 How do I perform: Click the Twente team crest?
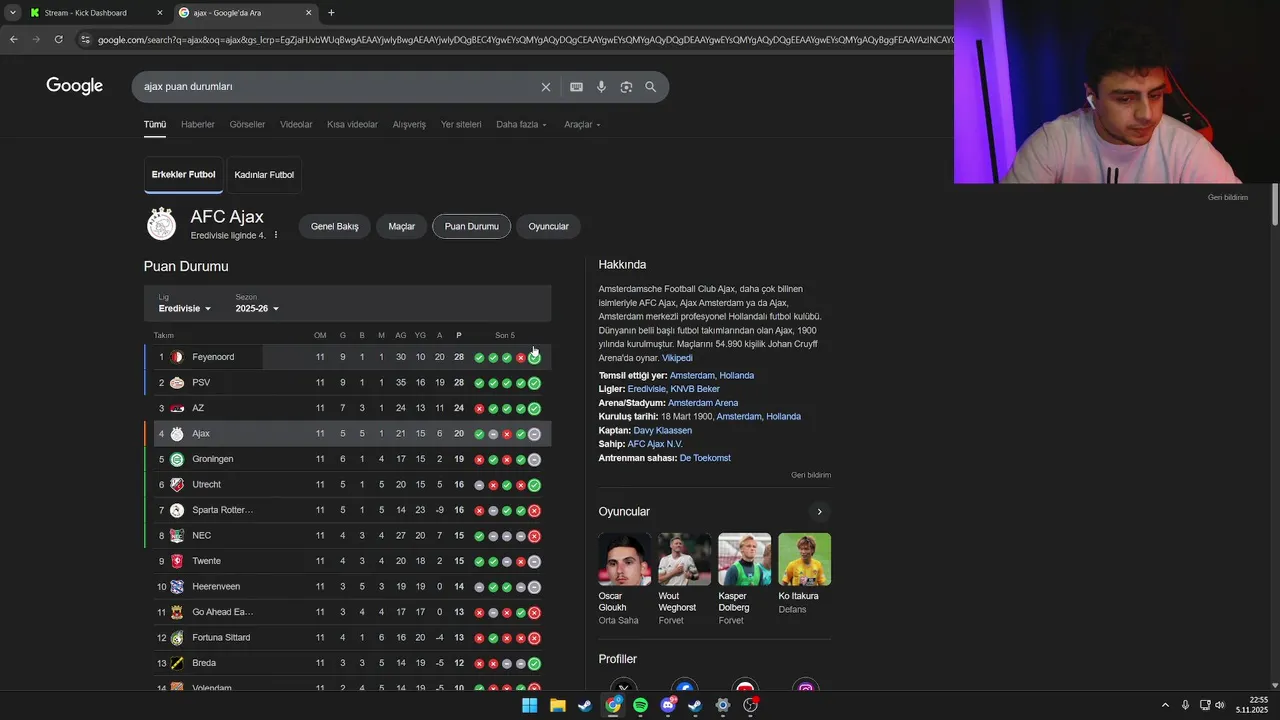click(177, 561)
